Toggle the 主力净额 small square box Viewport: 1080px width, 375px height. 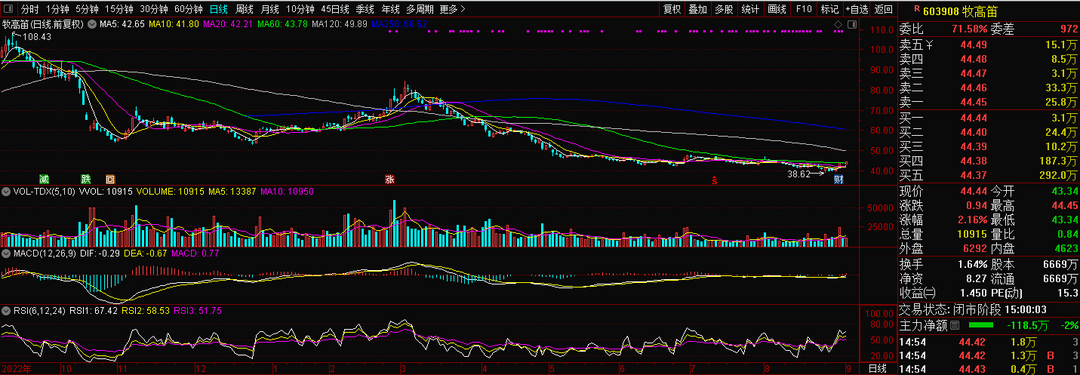click(x=955, y=325)
